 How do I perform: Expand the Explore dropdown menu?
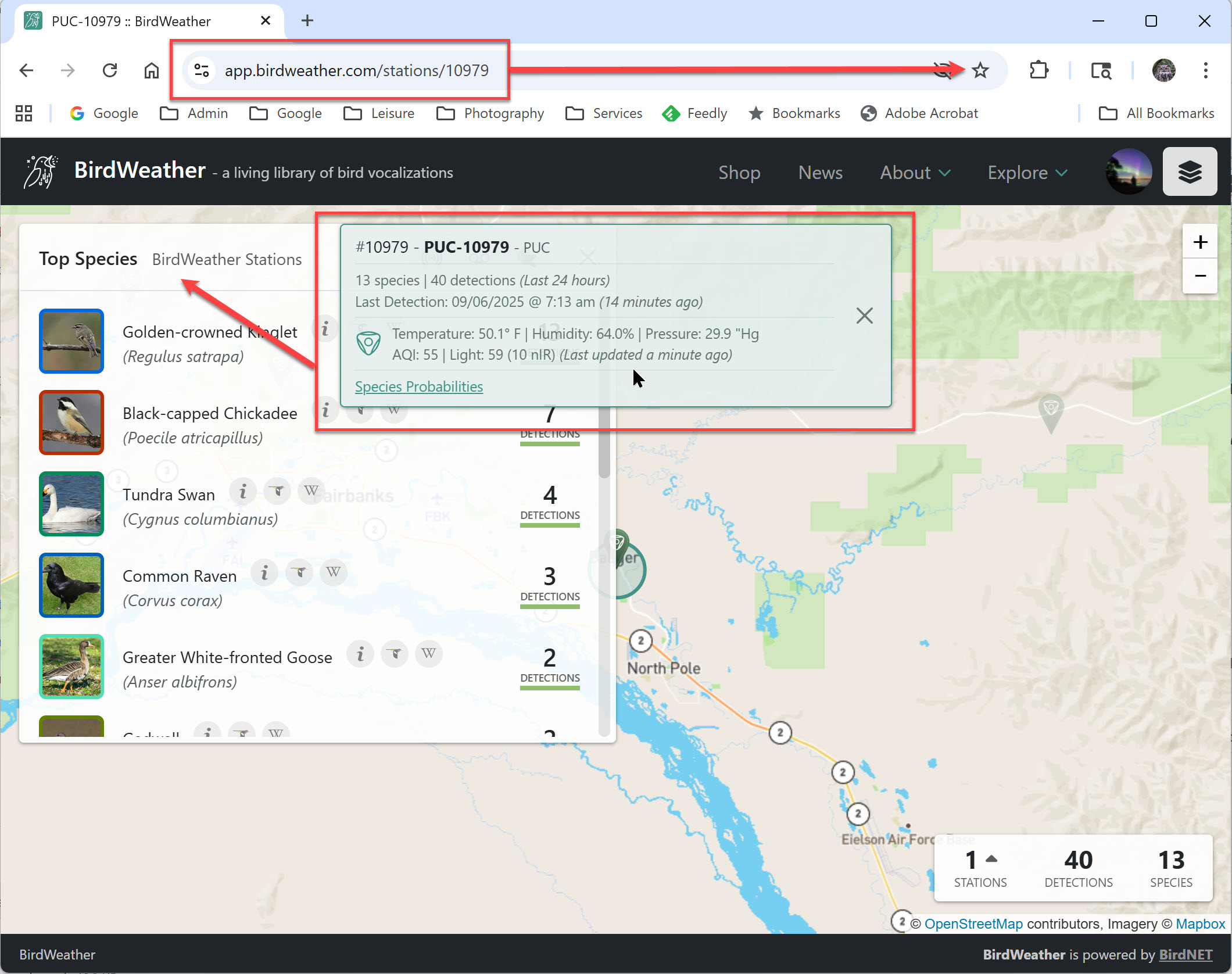pos(1027,173)
